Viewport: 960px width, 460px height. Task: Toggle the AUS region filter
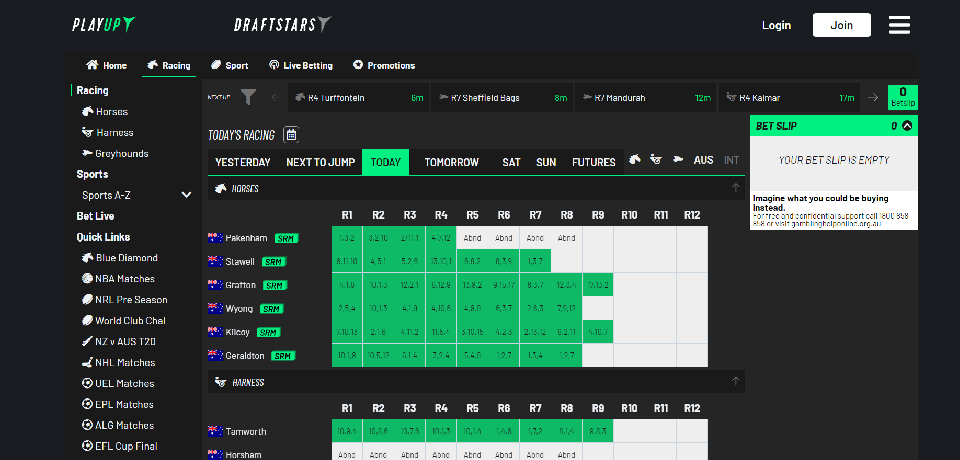[704, 161]
